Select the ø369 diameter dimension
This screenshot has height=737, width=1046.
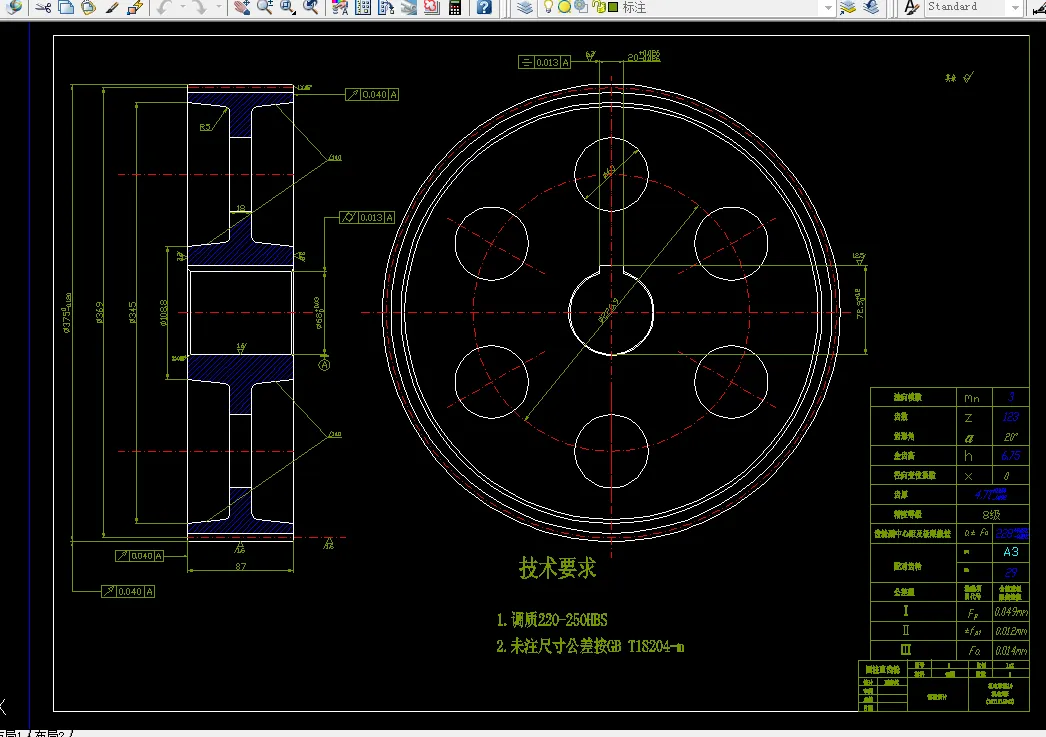[x=99, y=312]
